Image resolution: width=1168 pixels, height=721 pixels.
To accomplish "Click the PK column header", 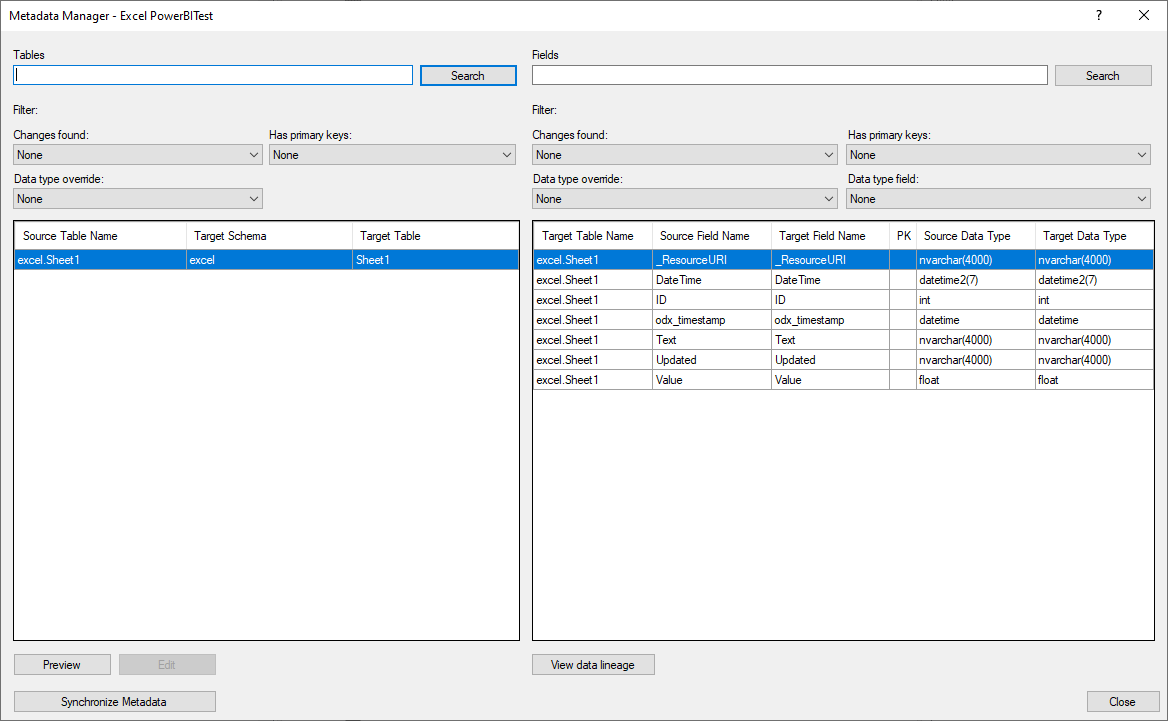I will 903,236.
